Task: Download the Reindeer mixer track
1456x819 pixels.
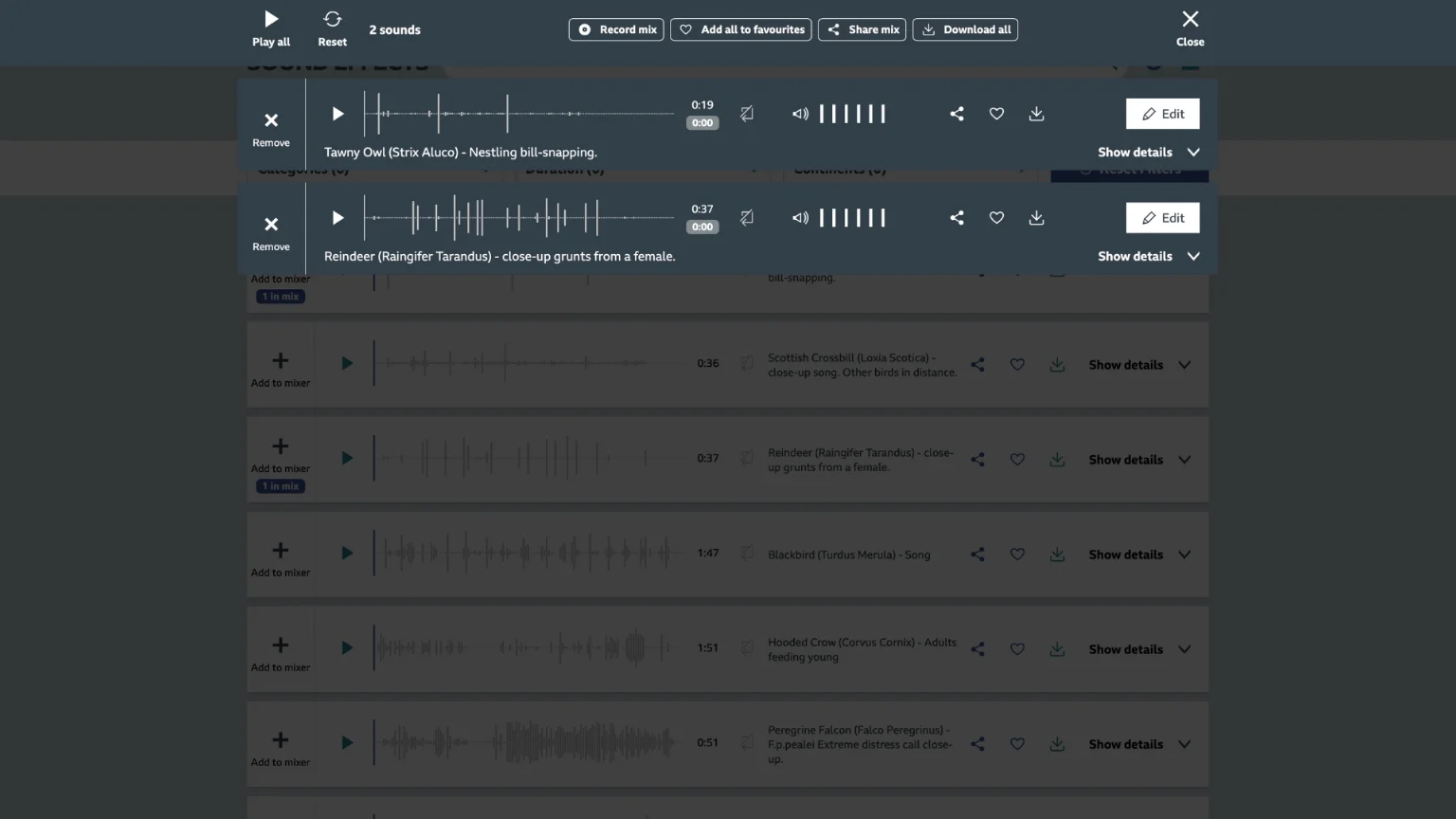Action: point(1036,218)
